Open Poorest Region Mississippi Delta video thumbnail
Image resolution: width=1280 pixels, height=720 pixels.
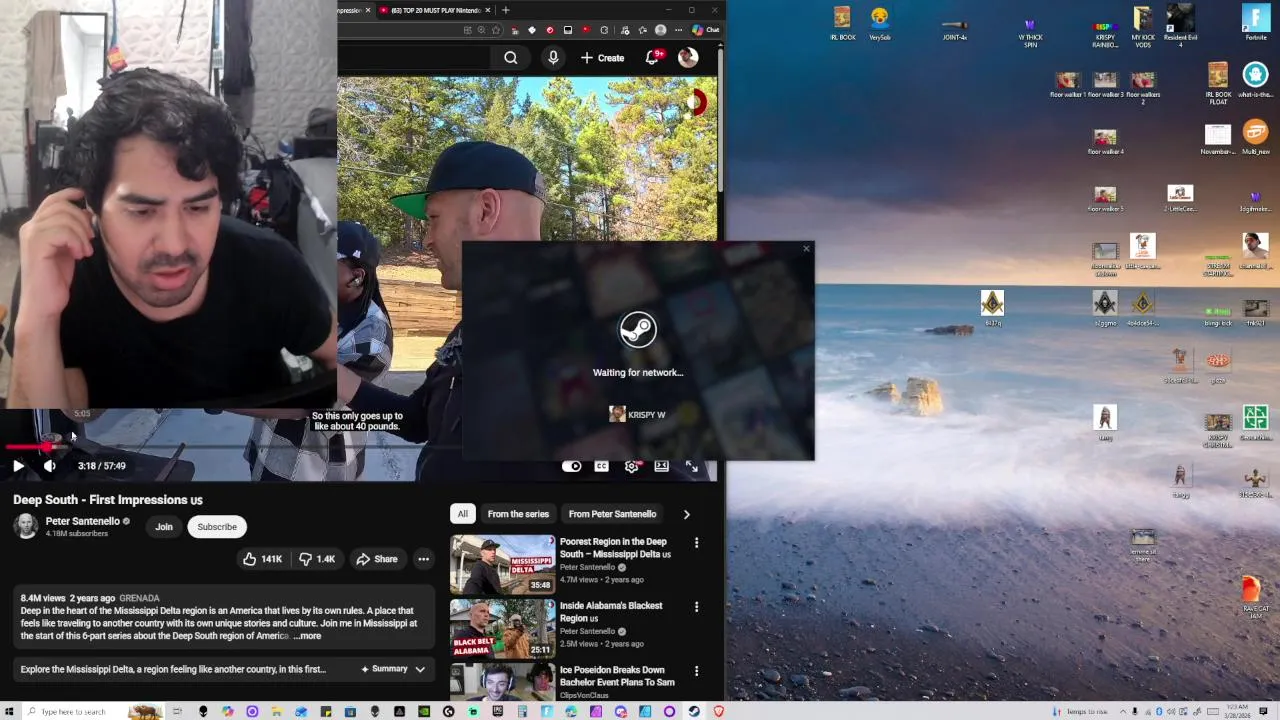coord(502,565)
